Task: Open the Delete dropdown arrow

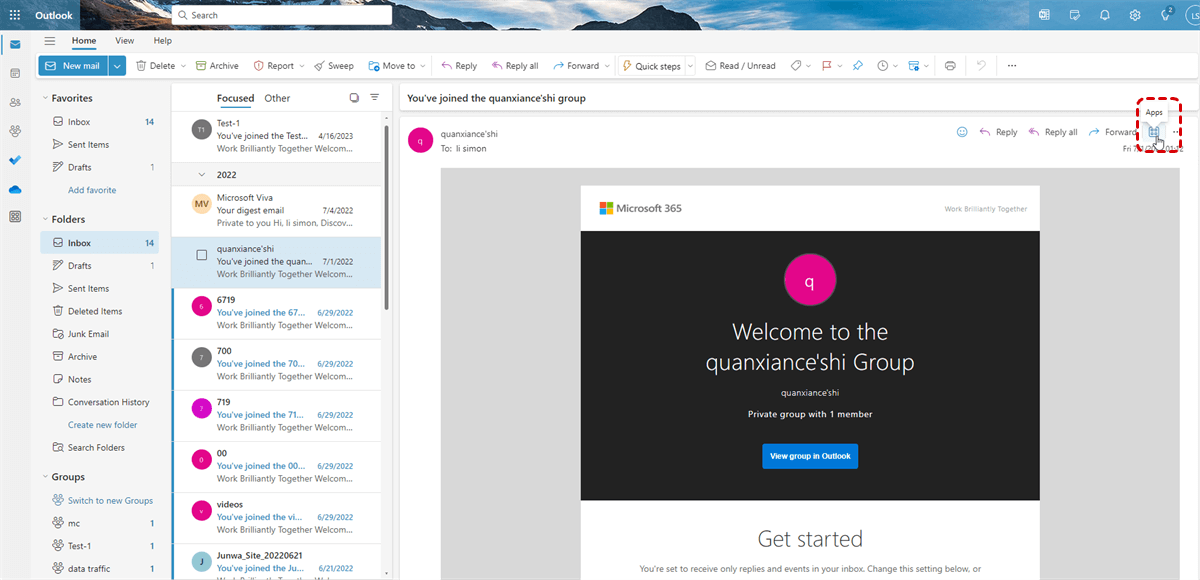Action: pos(183,66)
